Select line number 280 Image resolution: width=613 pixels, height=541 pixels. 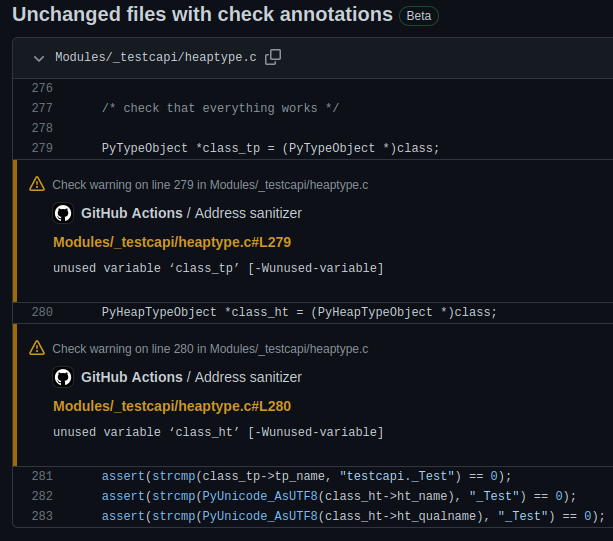(42, 312)
